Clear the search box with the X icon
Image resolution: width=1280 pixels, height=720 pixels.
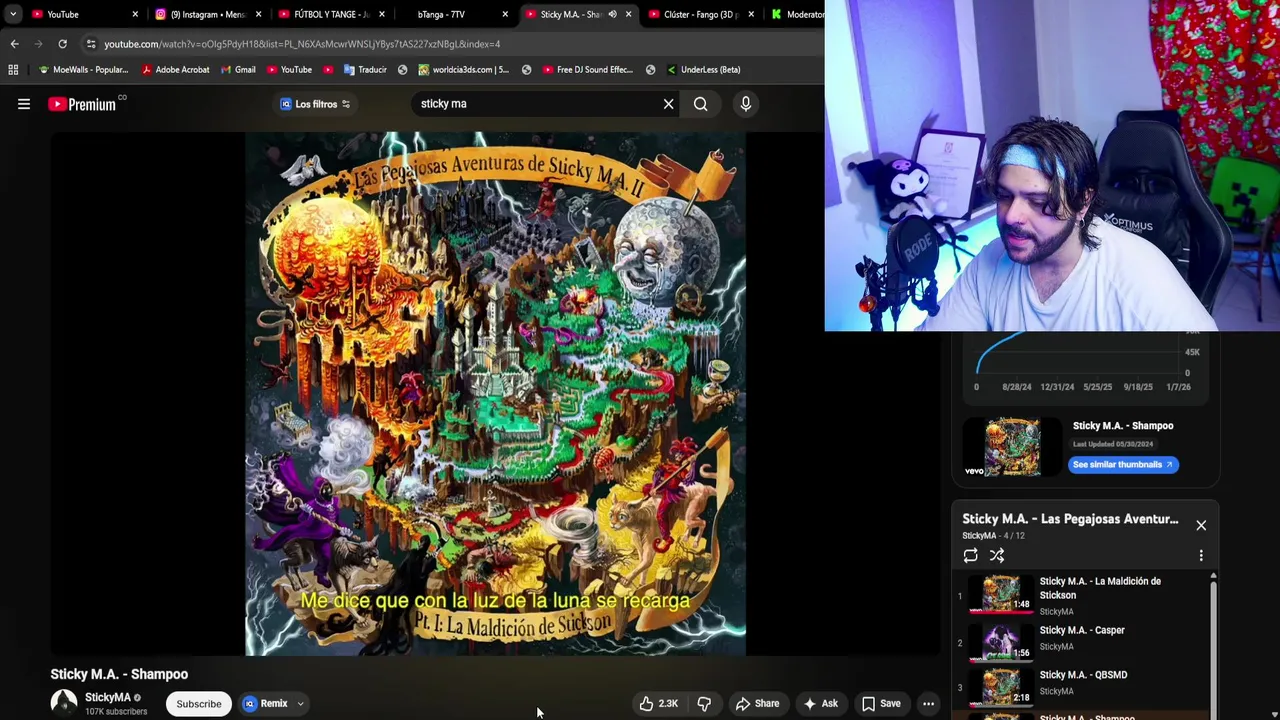(x=669, y=104)
